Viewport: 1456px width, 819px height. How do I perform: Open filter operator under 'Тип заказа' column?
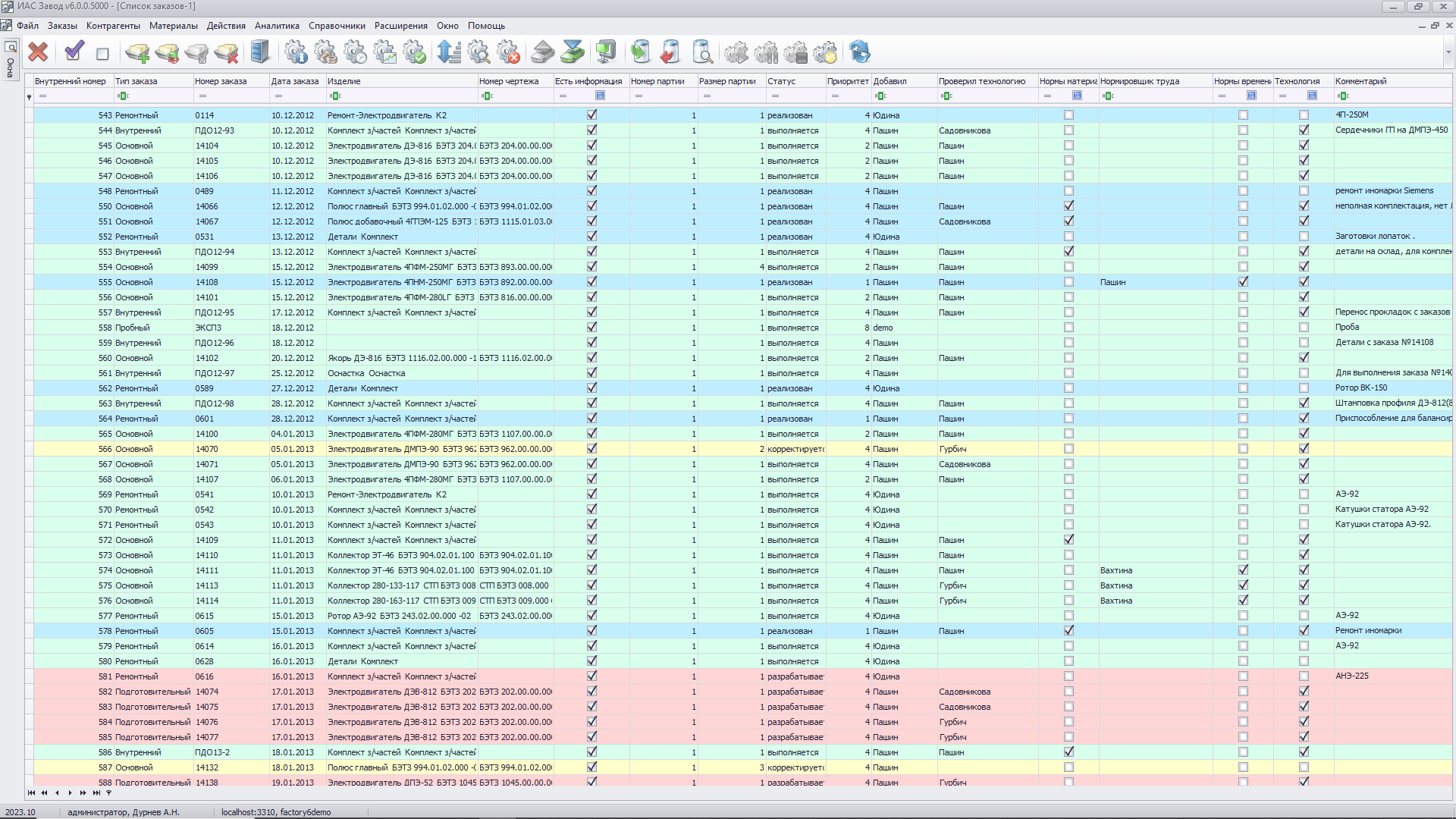tap(123, 96)
